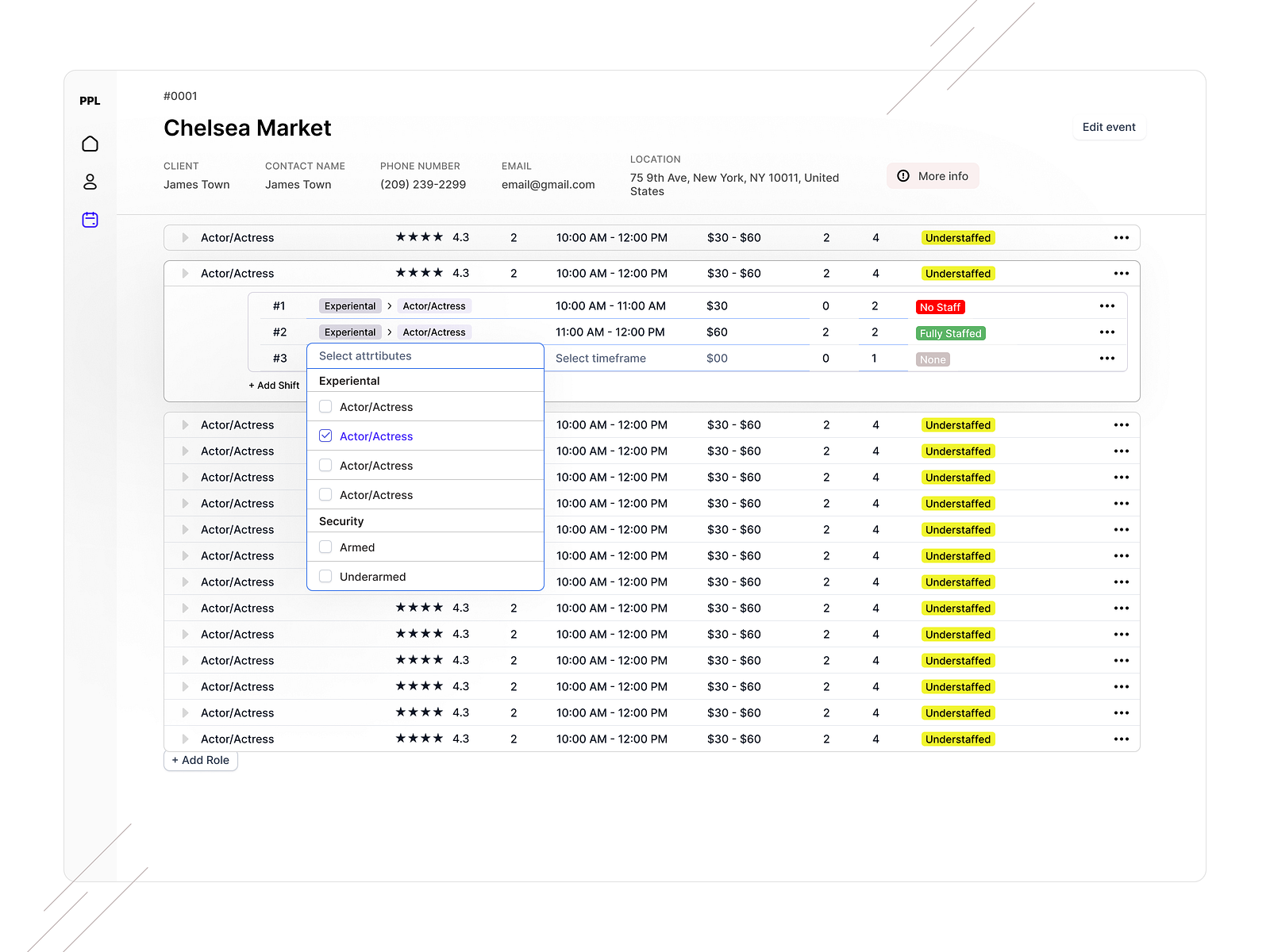This screenshot has height=952, width=1270.
Task: Click the star rating on the first Actor/Actress row
Action: (420, 236)
